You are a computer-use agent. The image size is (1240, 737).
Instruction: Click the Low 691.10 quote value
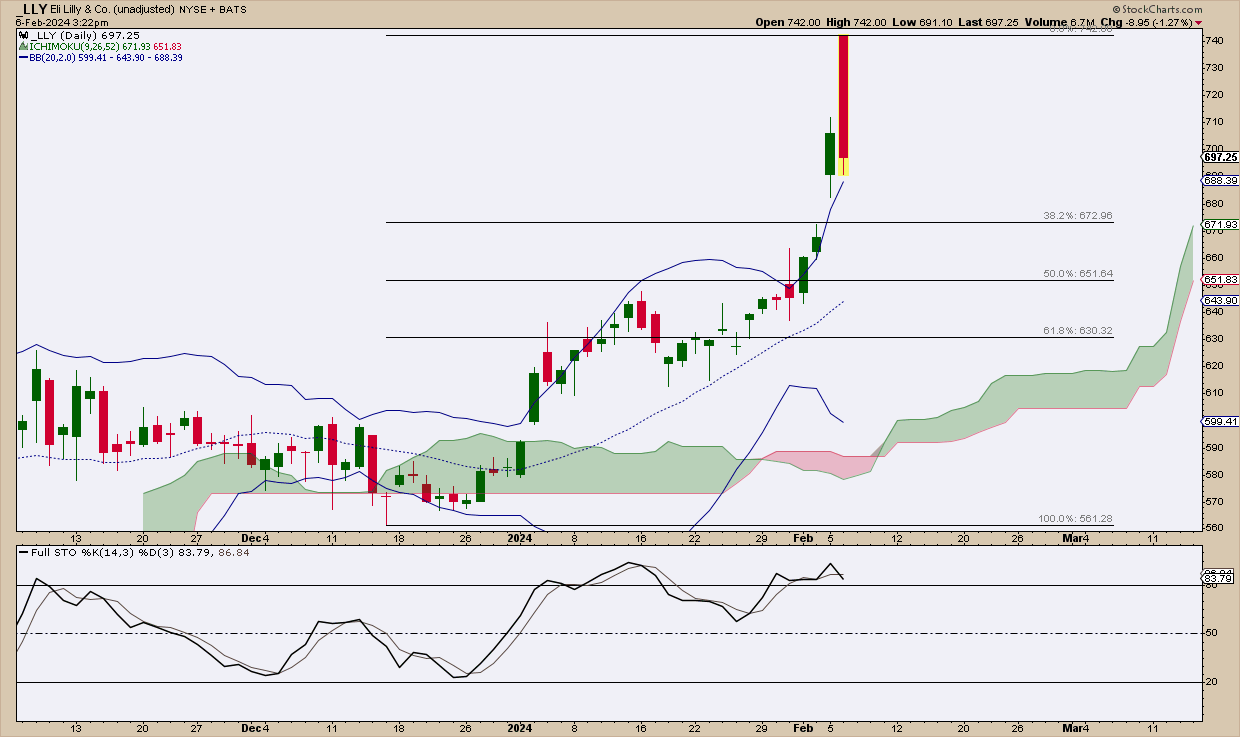click(920, 22)
